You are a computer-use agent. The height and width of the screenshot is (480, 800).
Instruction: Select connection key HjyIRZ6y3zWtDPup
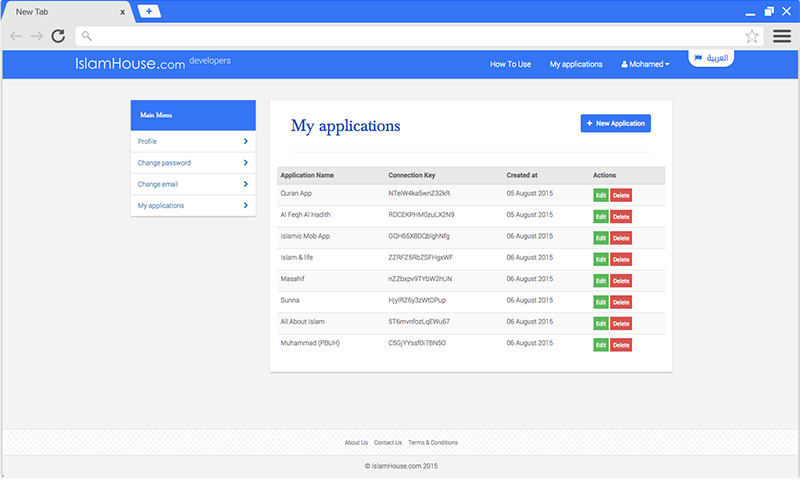coord(417,300)
